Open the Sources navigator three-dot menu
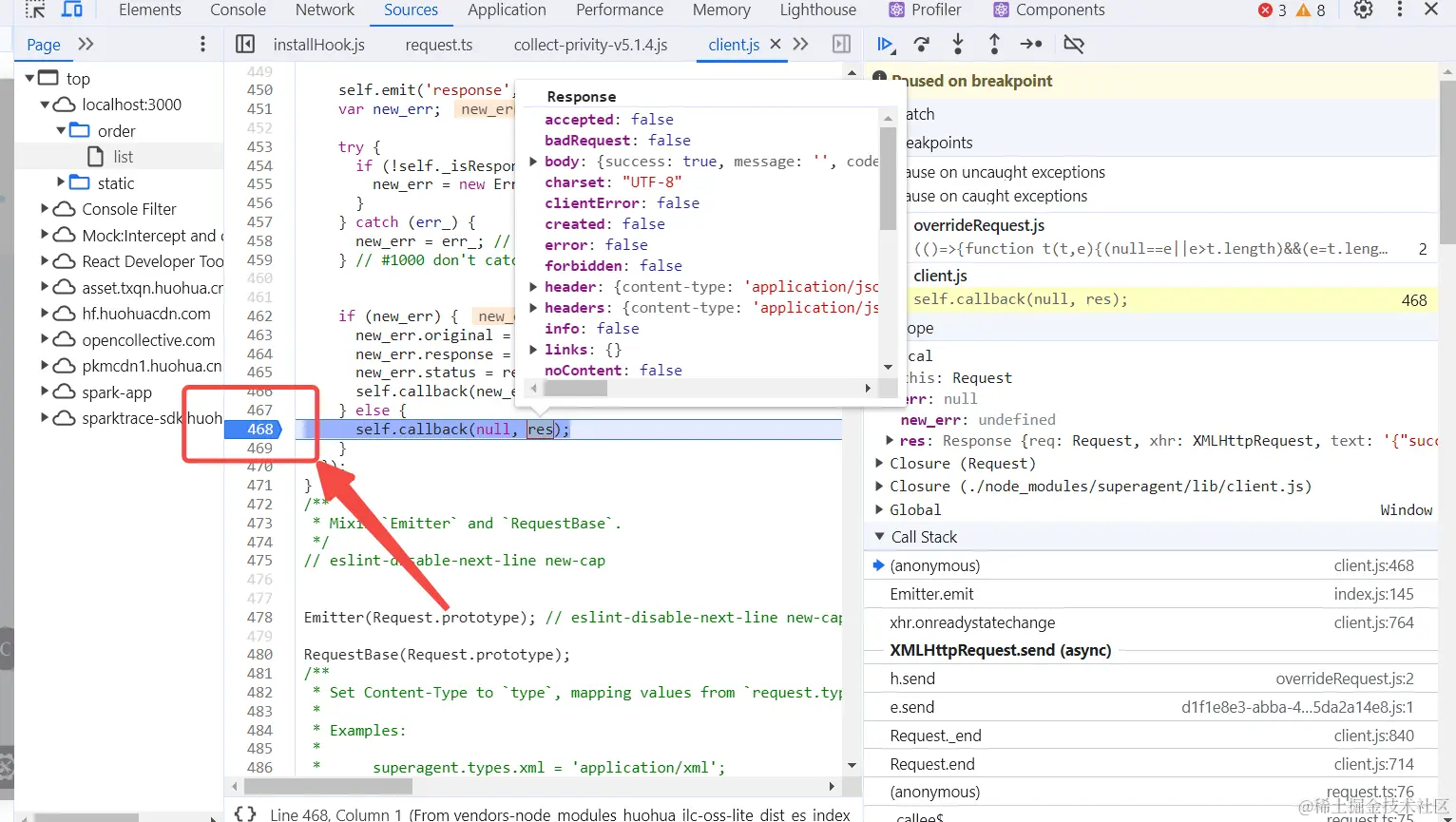1456x822 pixels. point(202,45)
